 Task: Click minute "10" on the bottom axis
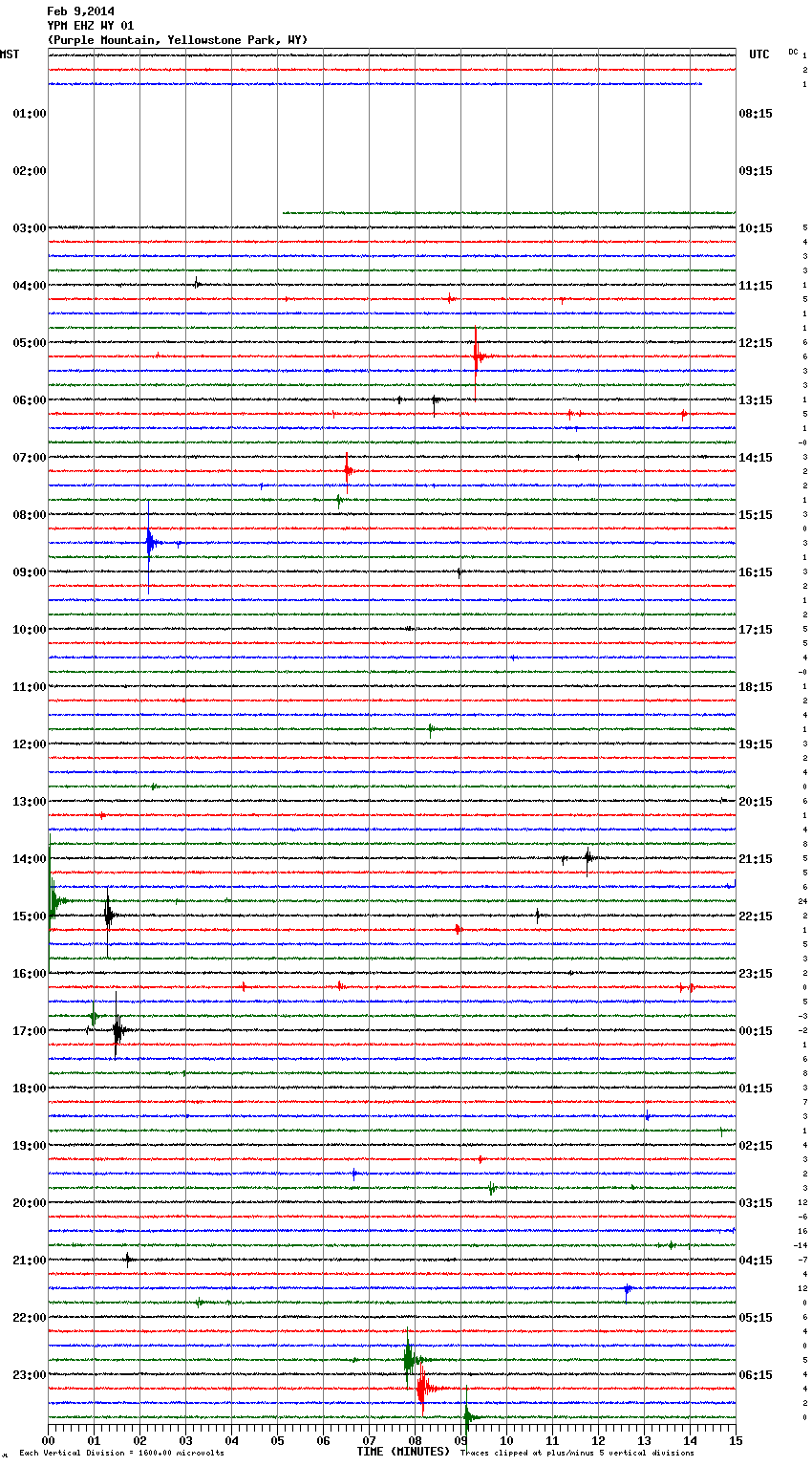[x=506, y=1440]
